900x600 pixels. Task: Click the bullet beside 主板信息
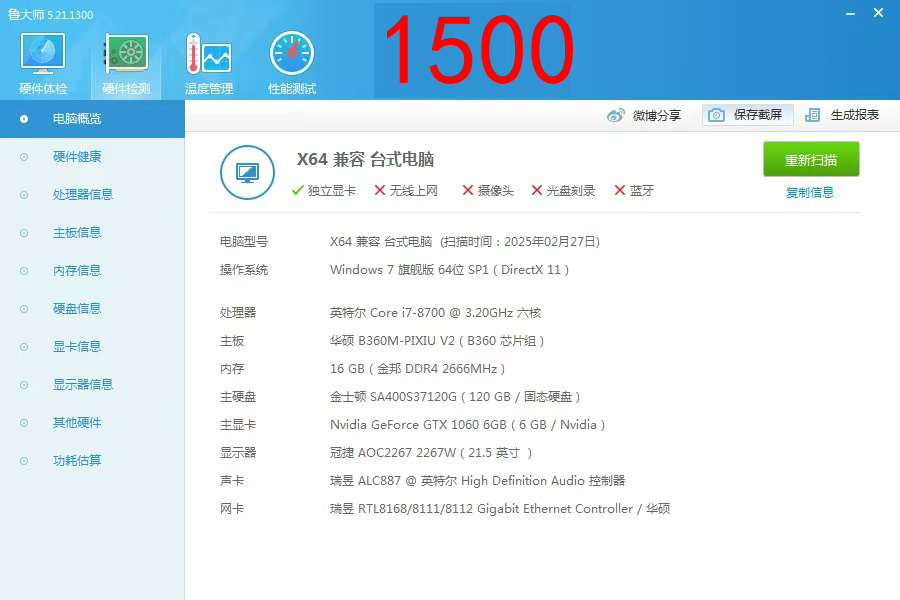pos(24,233)
